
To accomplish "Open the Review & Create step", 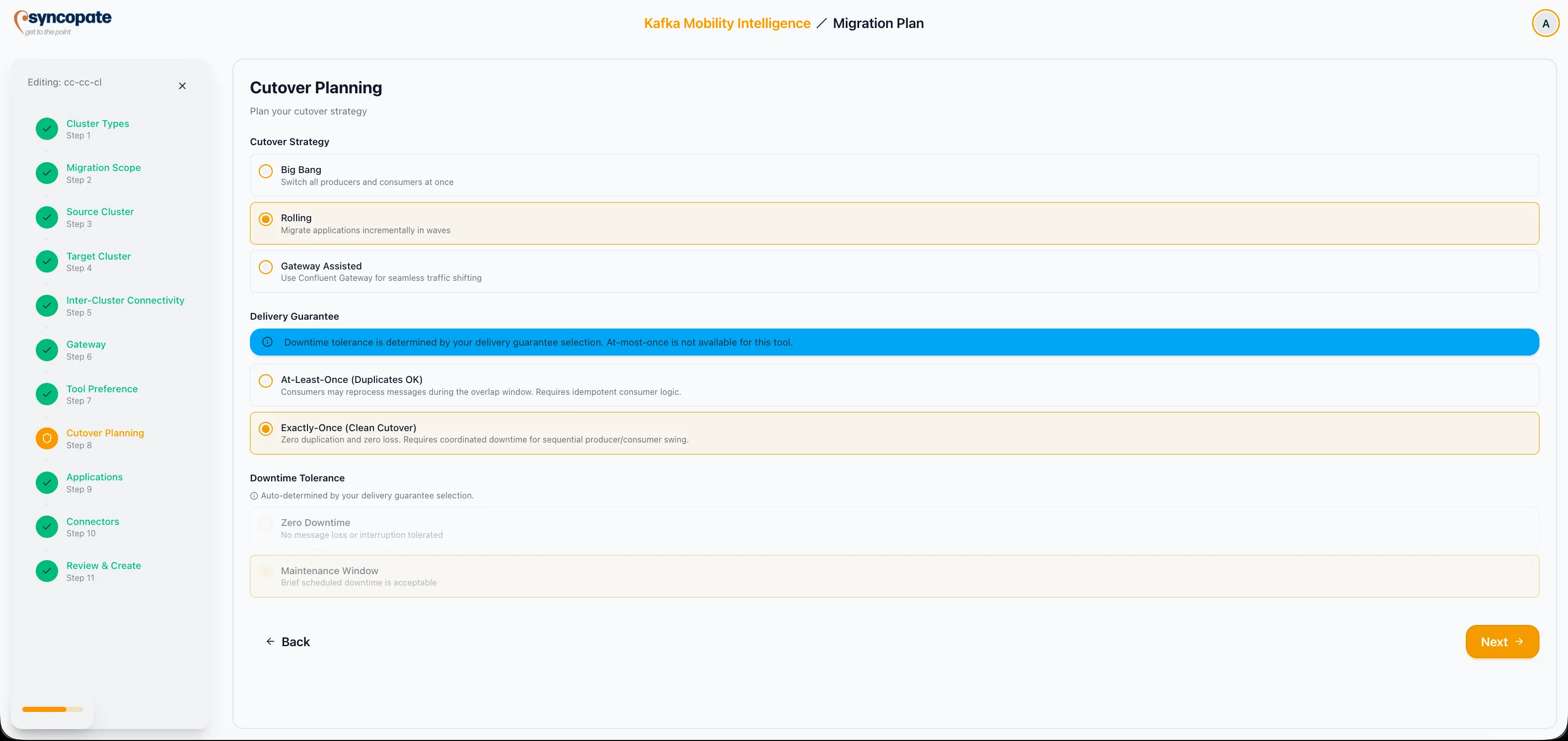I will point(104,565).
